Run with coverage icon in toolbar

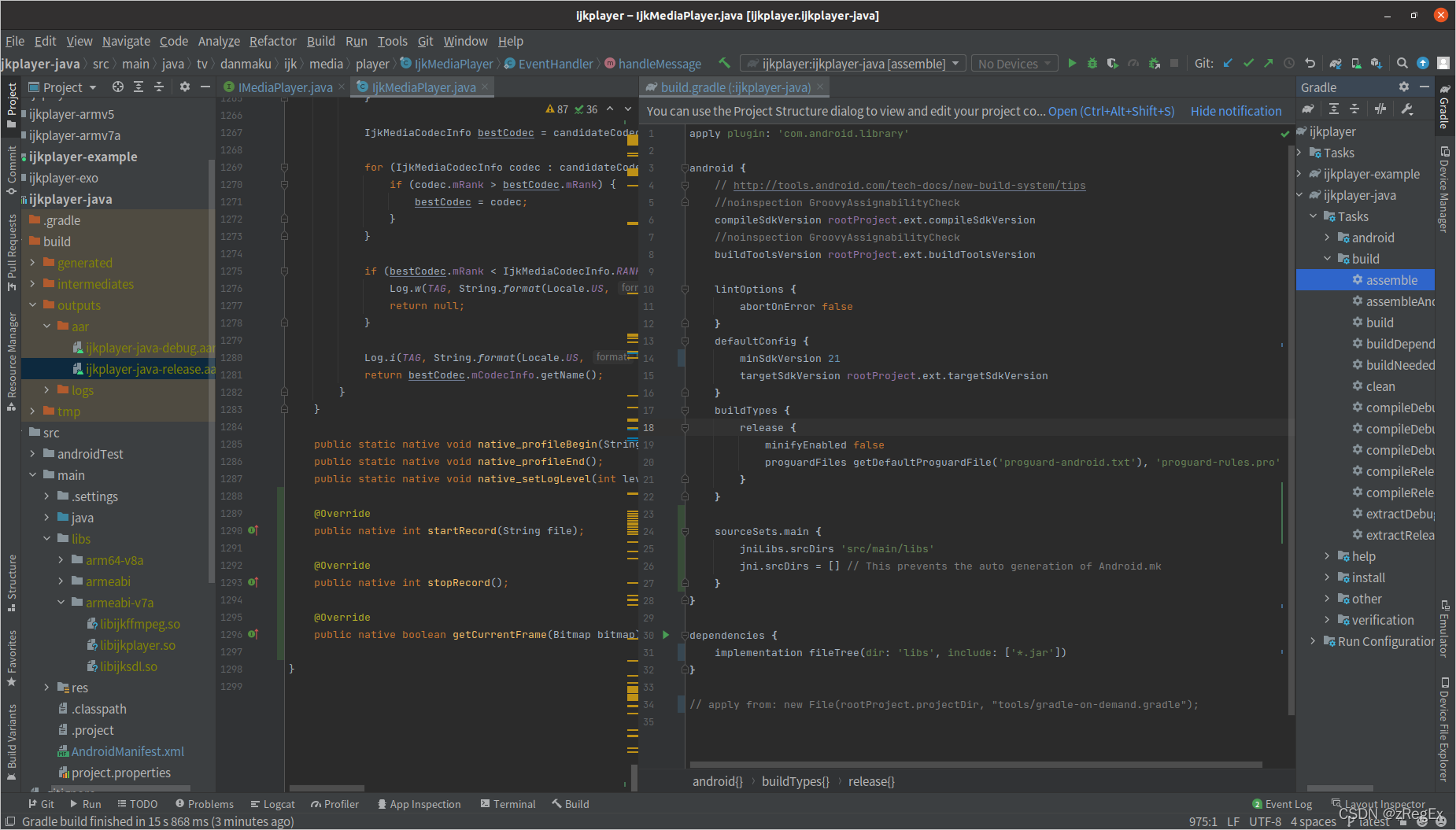click(1113, 63)
